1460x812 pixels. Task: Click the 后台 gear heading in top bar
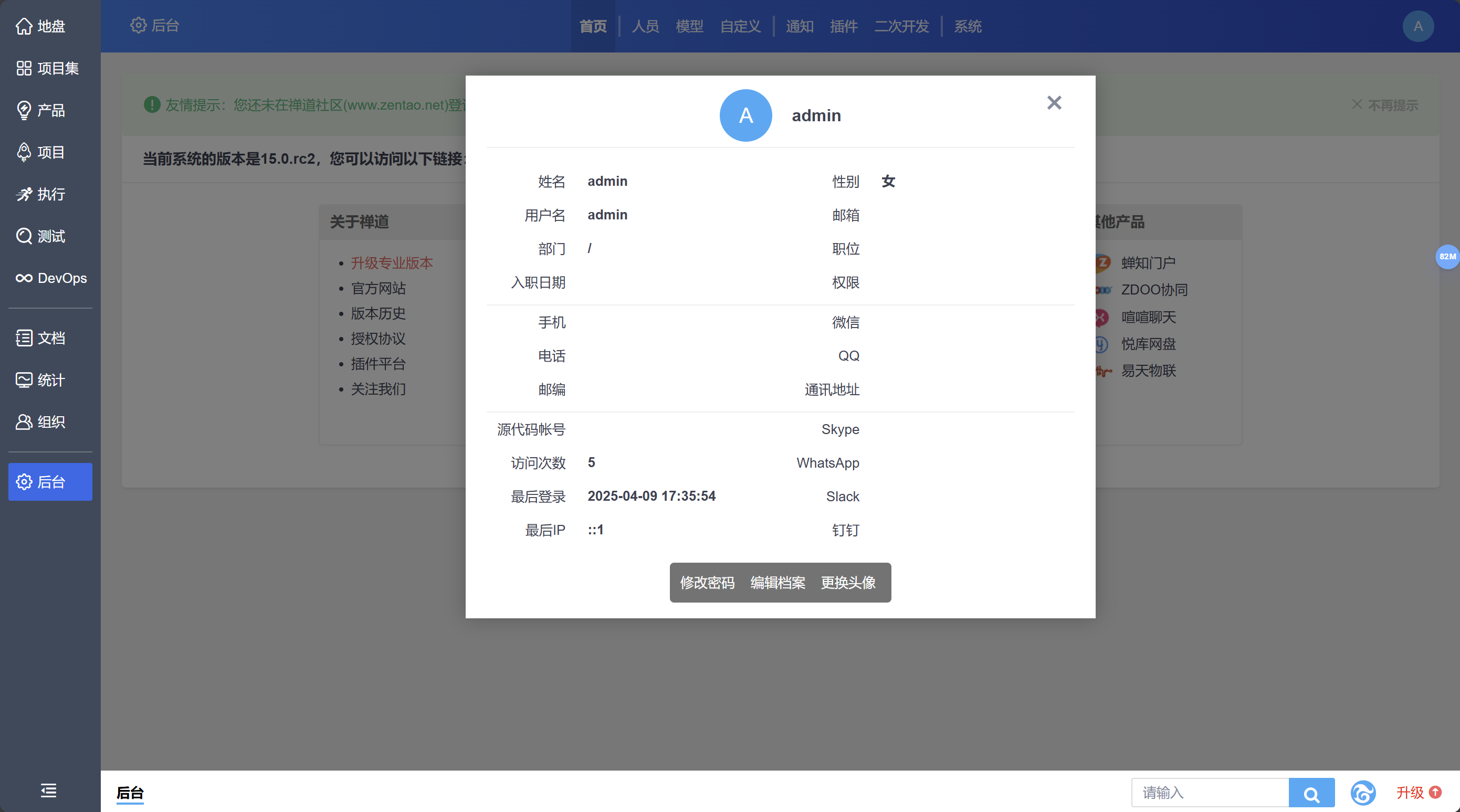pyautogui.click(x=154, y=26)
